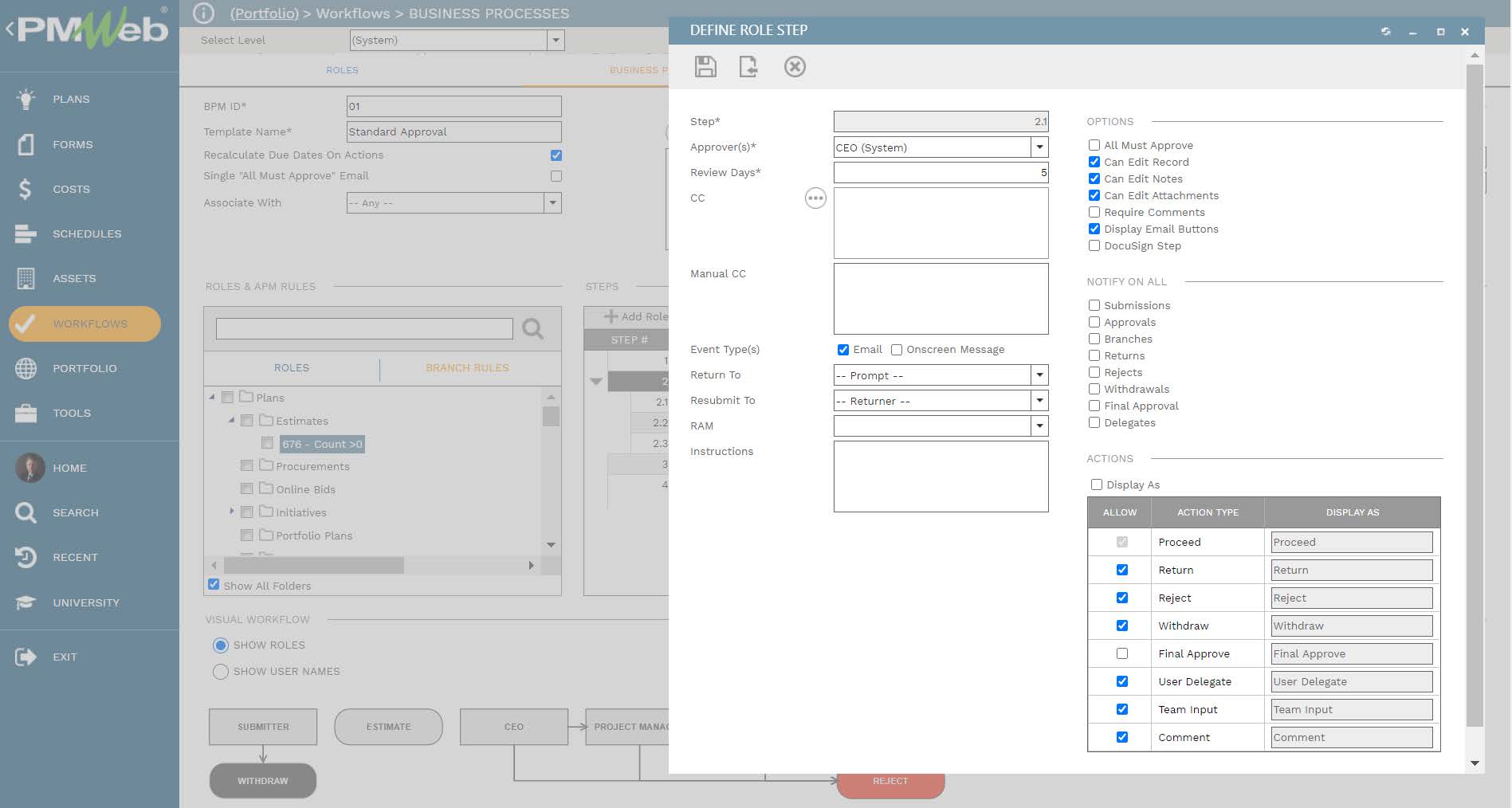1512x808 pixels.
Task: Collapse the Estimates tree node
Action: pyautogui.click(x=232, y=420)
